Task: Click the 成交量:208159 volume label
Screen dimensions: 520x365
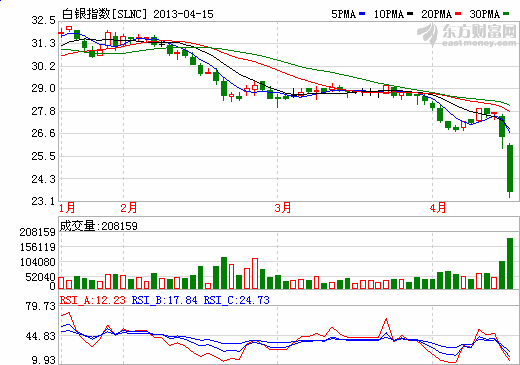Action: point(98,226)
